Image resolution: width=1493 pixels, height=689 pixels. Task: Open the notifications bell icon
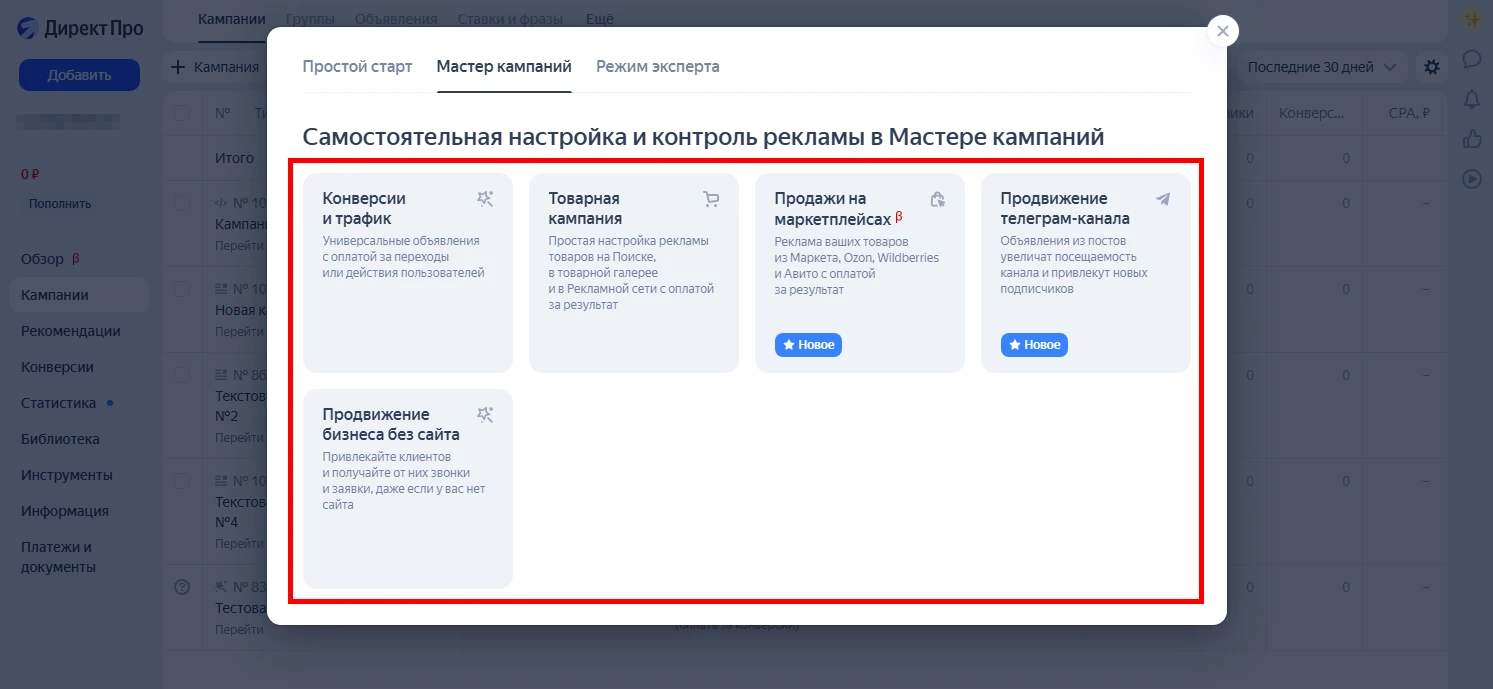coord(1472,99)
